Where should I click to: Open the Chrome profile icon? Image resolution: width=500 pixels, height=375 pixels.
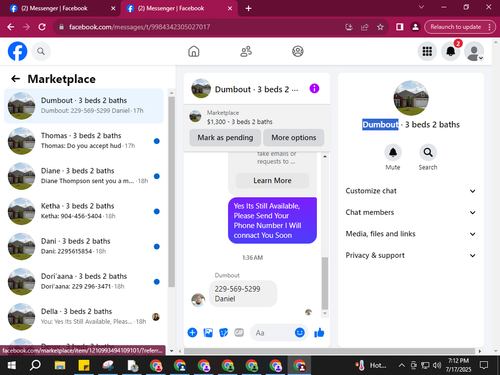coord(415,27)
